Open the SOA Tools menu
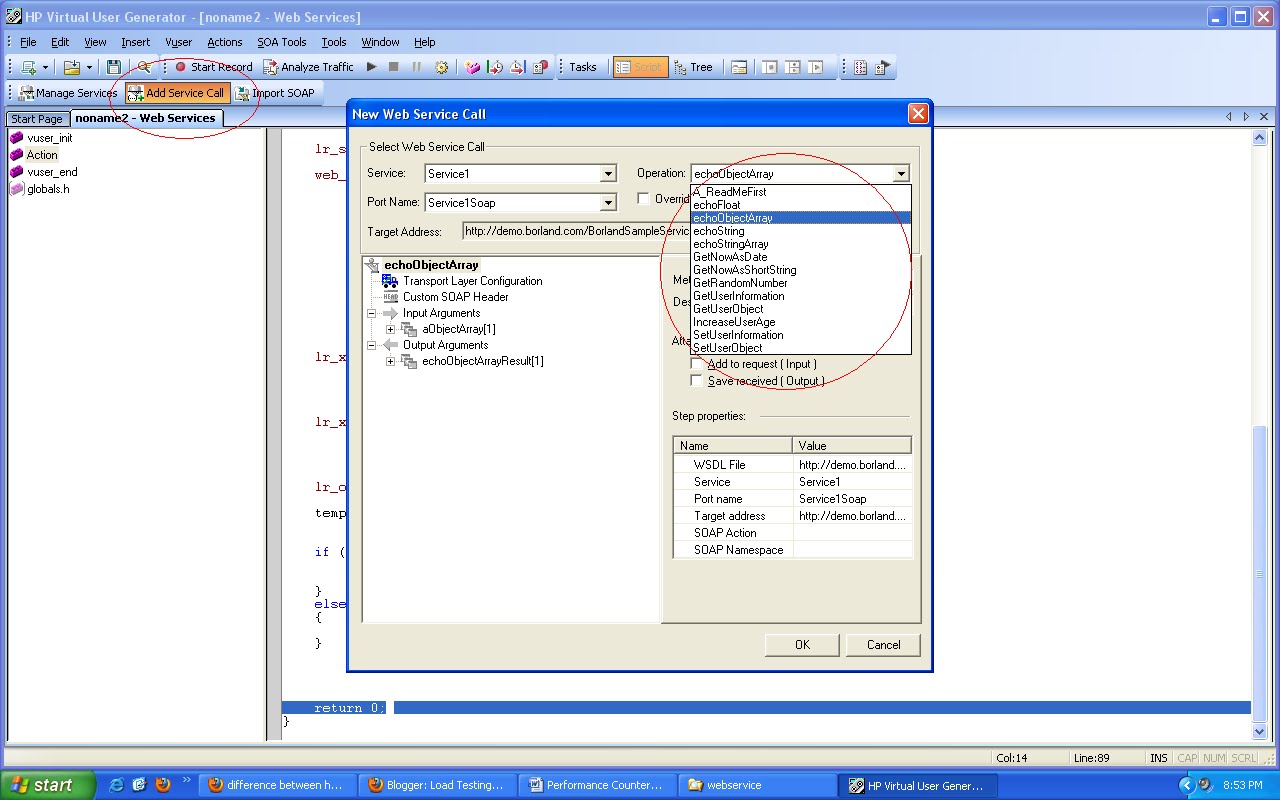 [282, 42]
